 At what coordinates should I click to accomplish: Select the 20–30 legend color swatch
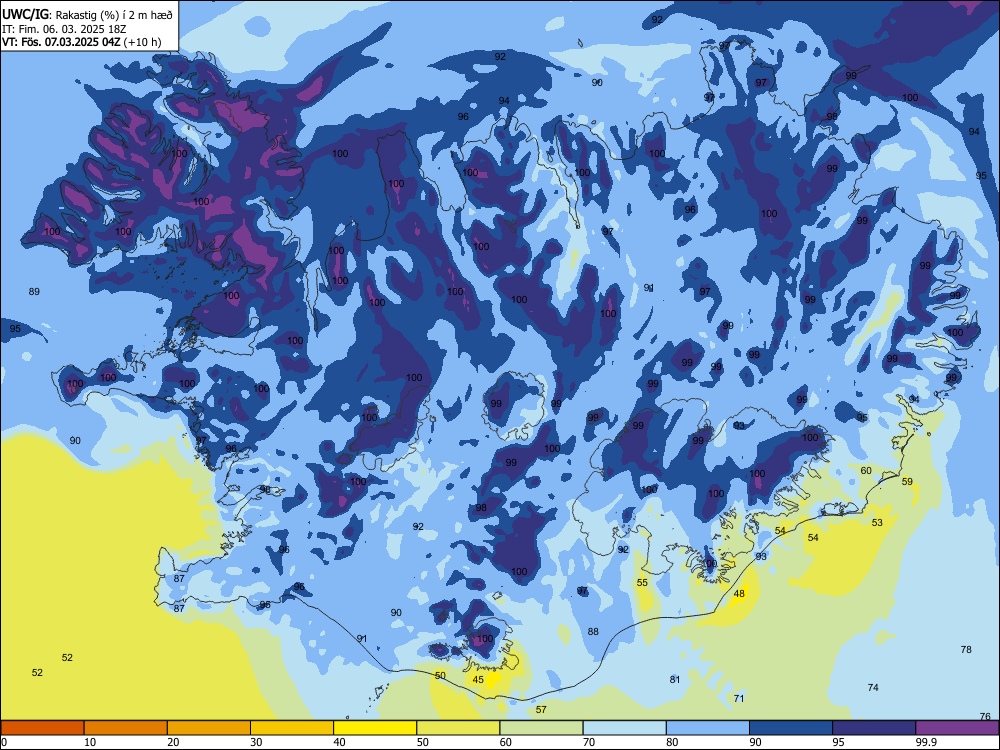pos(209,728)
